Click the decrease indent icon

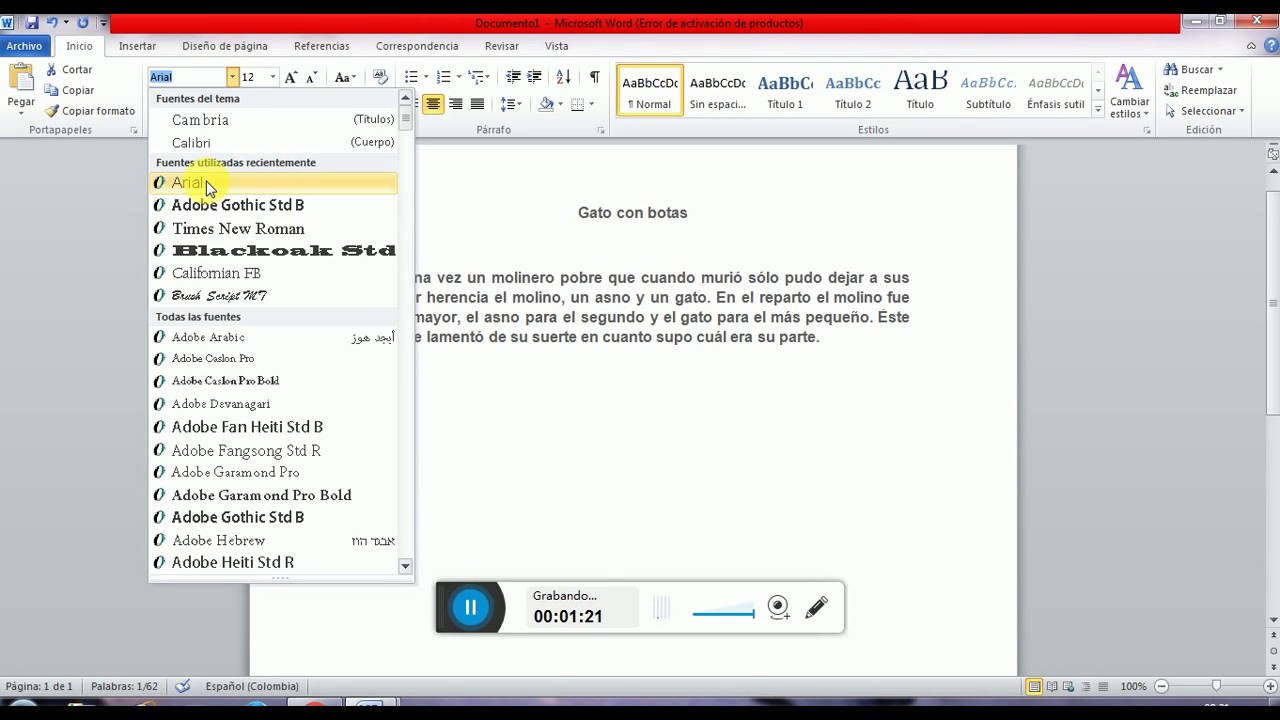tap(513, 77)
